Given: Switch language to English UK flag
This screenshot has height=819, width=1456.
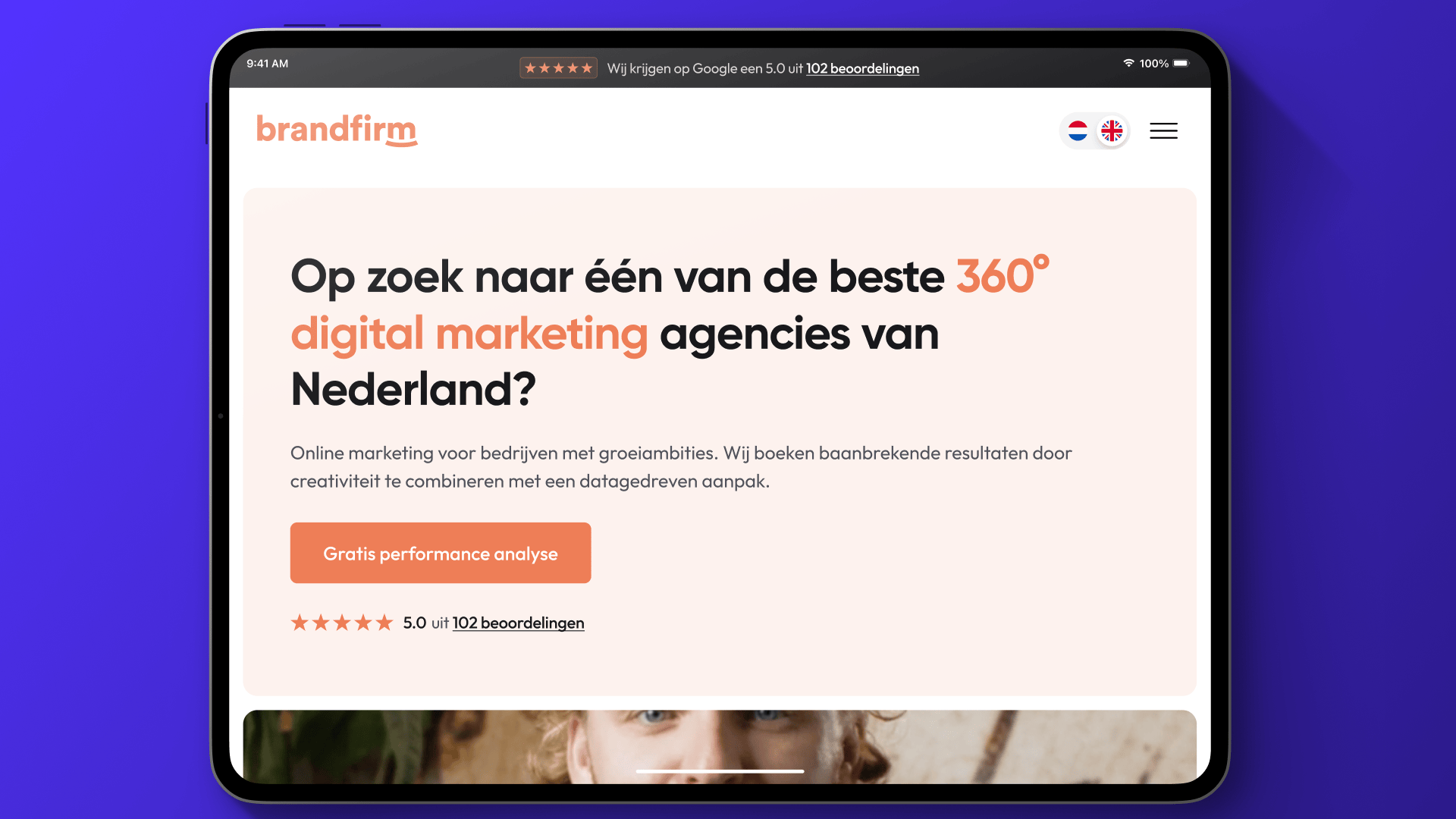Looking at the screenshot, I should click(1112, 130).
